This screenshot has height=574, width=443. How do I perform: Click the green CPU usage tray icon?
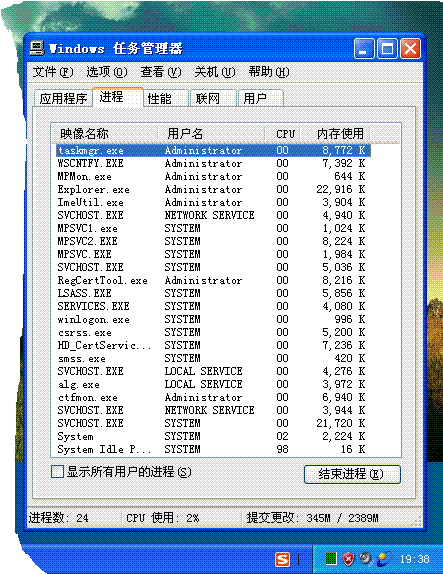tap(331, 559)
